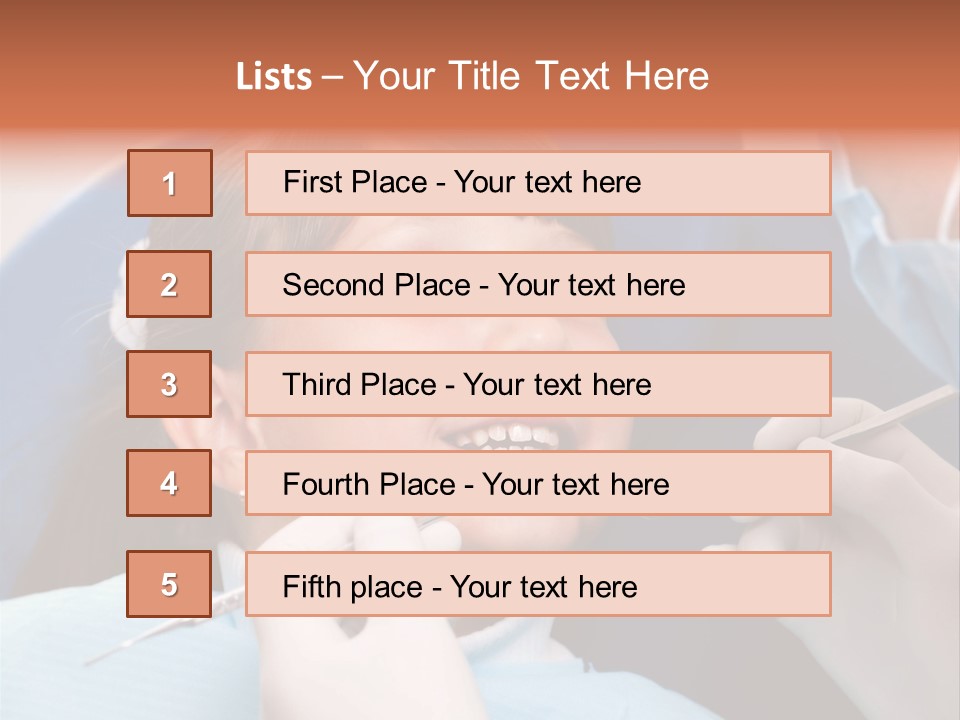Image resolution: width=960 pixels, height=720 pixels.
Task: Select the Third Place text bar
Action: point(538,384)
